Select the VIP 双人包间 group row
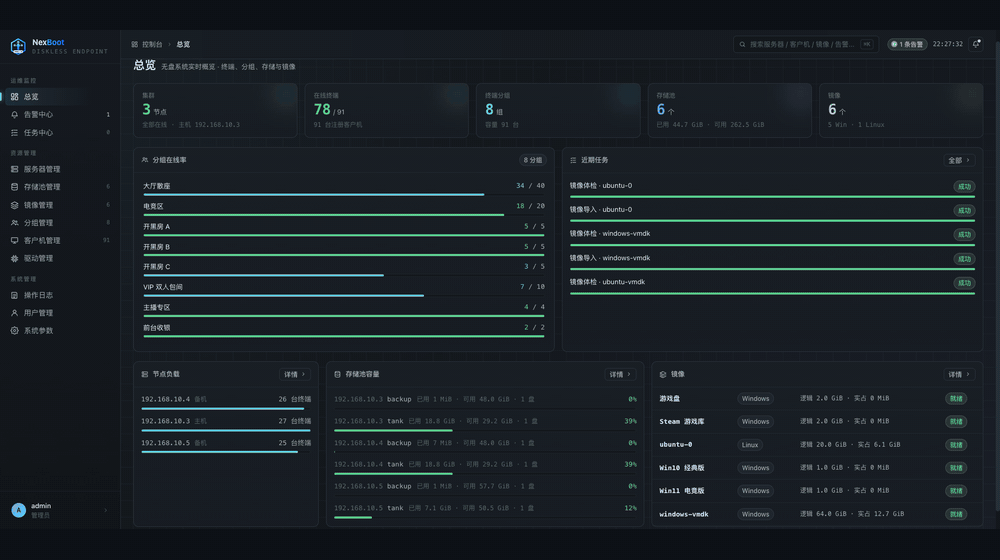 coord(344,290)
